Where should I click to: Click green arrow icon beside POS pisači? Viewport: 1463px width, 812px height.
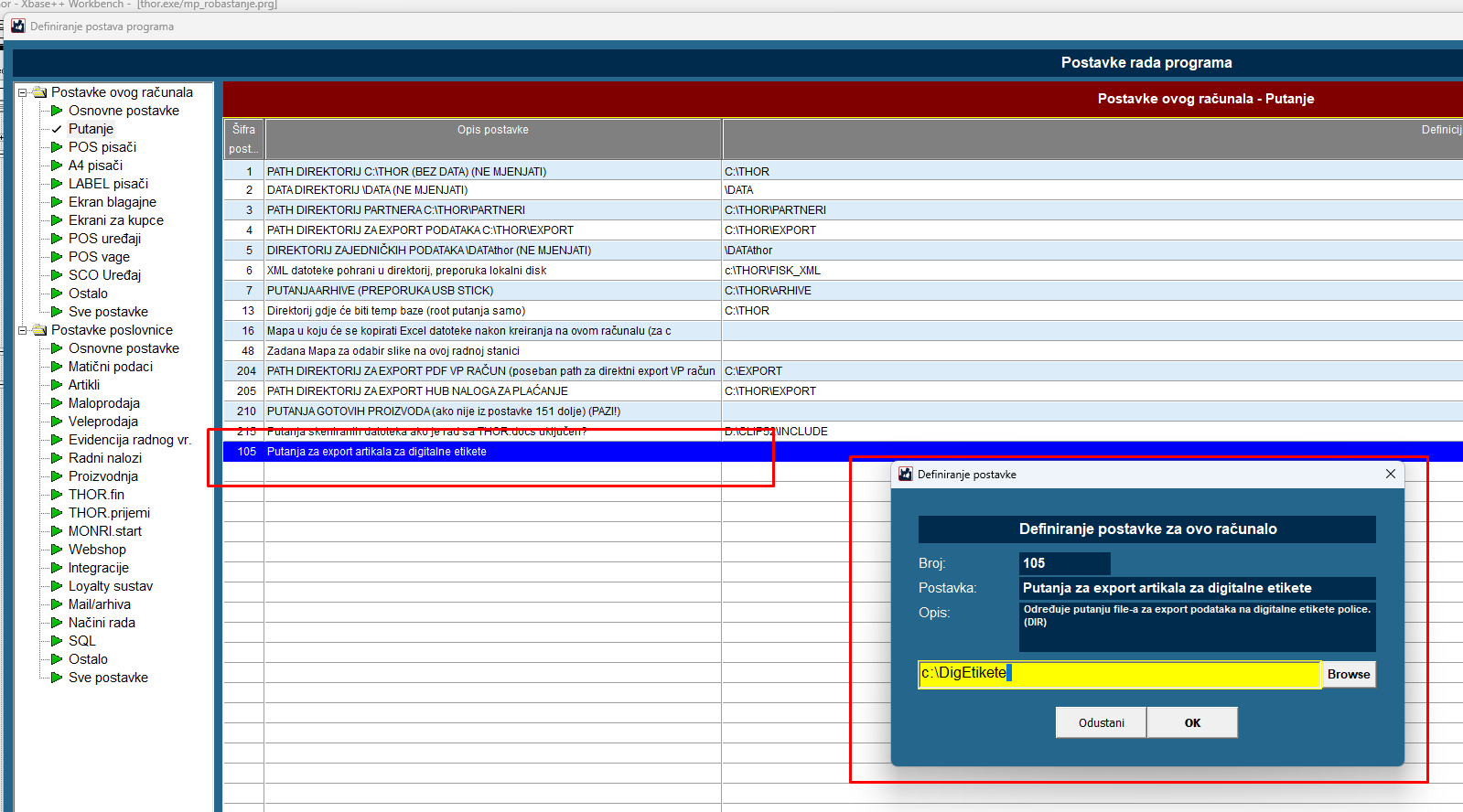click(x=57, y=147)
